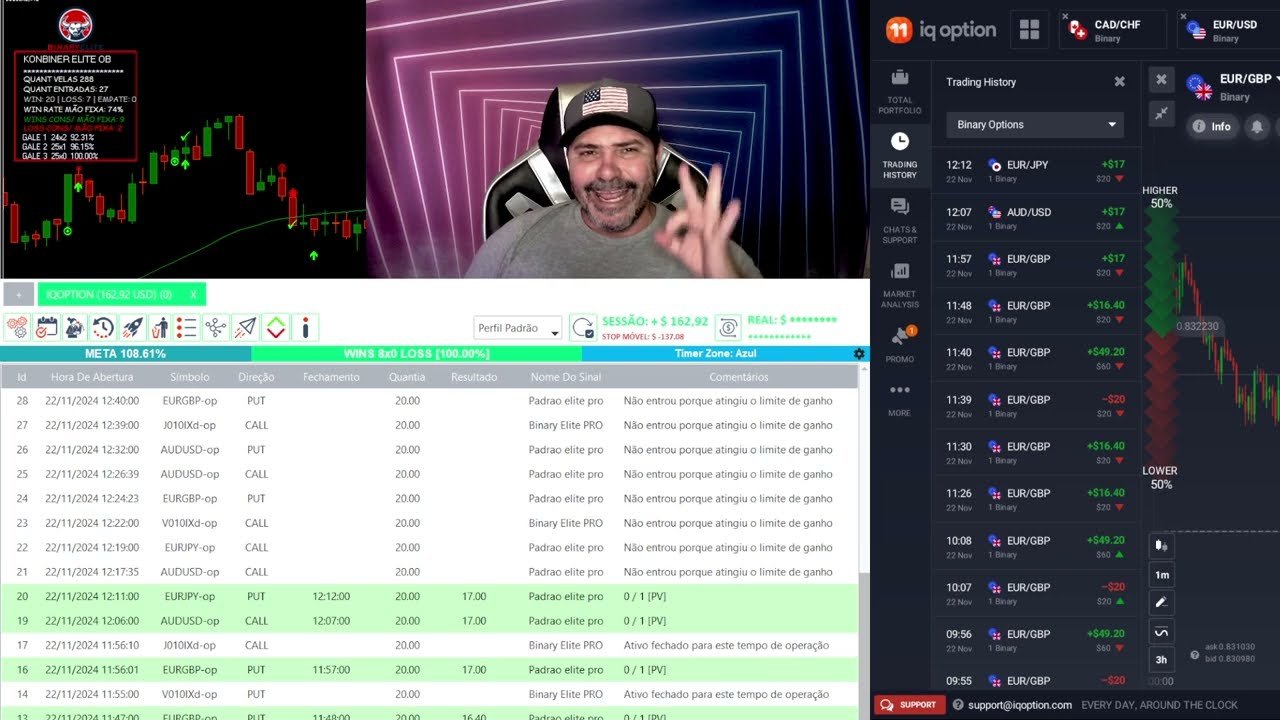Image resolution: width=1280 pixels, height=720 pixels.
Task: Close the Trading History panel
Action: pos(1120,82)
